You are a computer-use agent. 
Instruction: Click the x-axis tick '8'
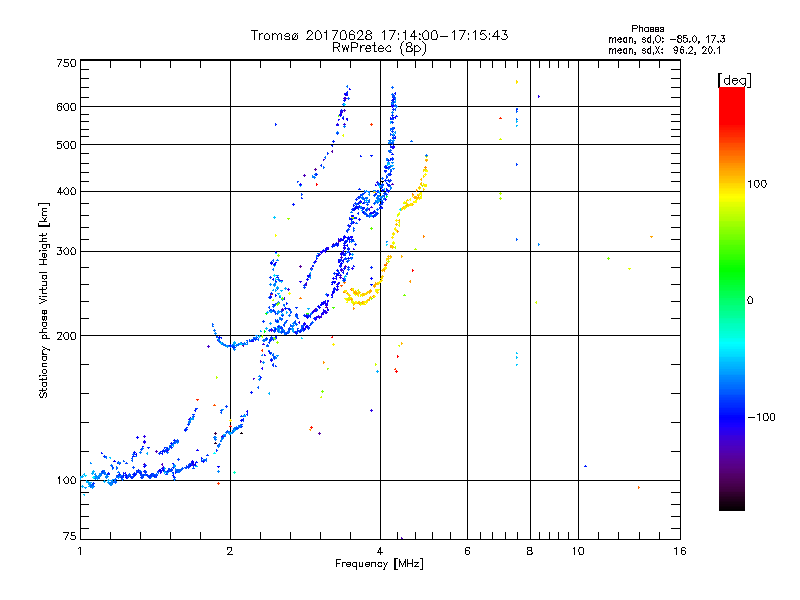530,551
